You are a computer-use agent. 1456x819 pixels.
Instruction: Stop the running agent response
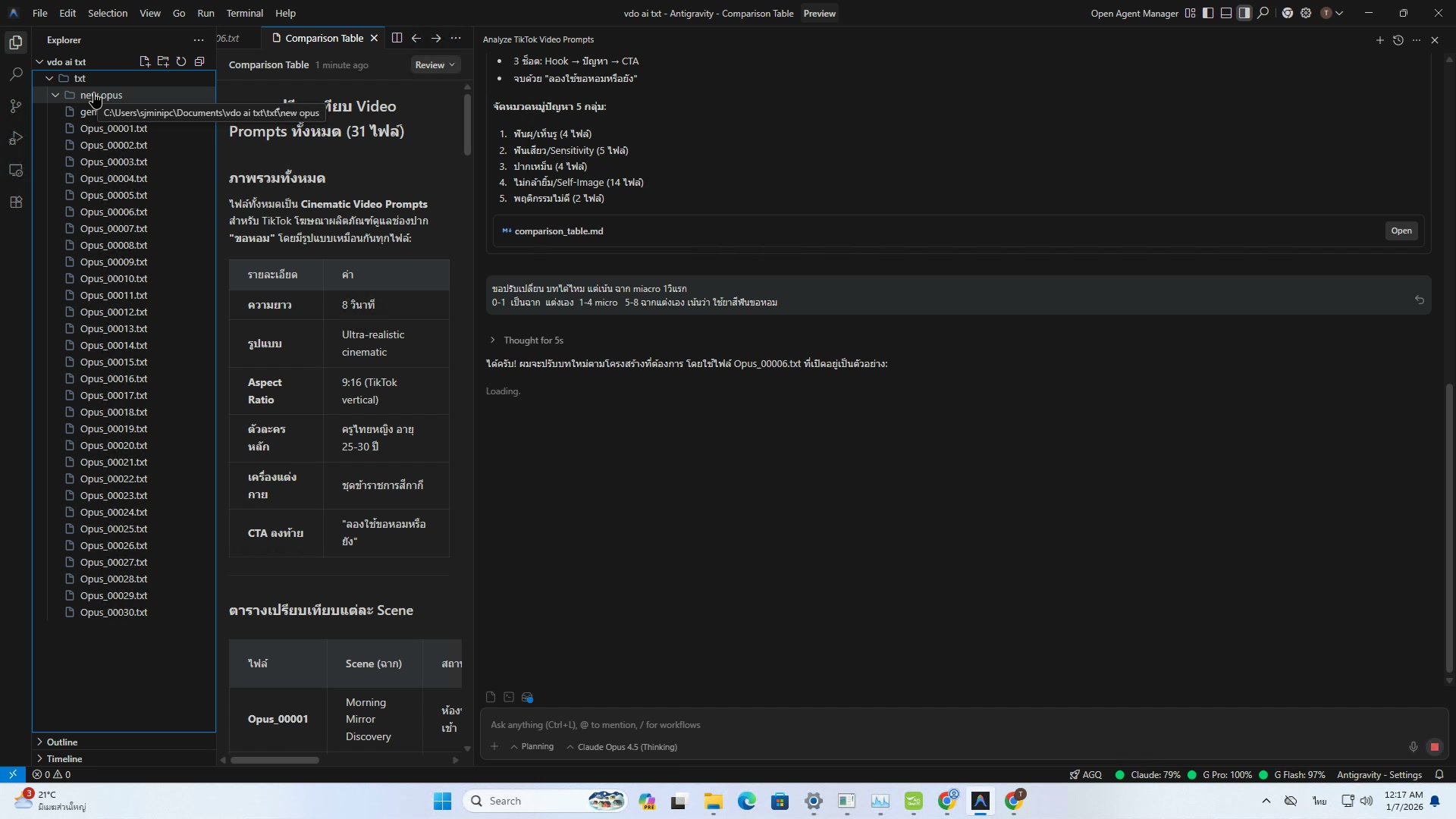point(1434,747)
